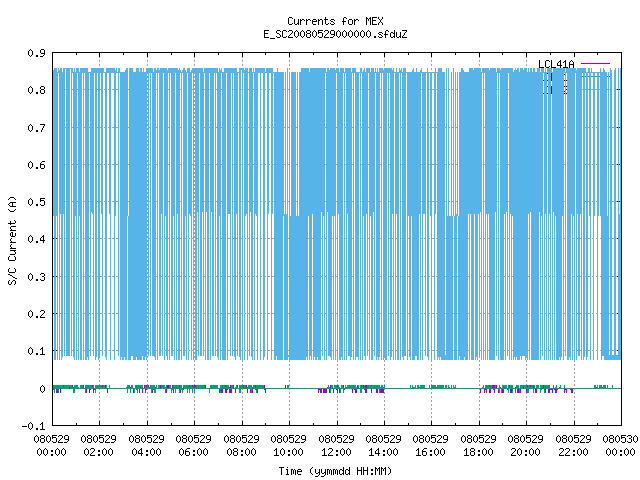Click the 0.3 y-axis tick label
640x480 pixels.
tap(36, 277)
